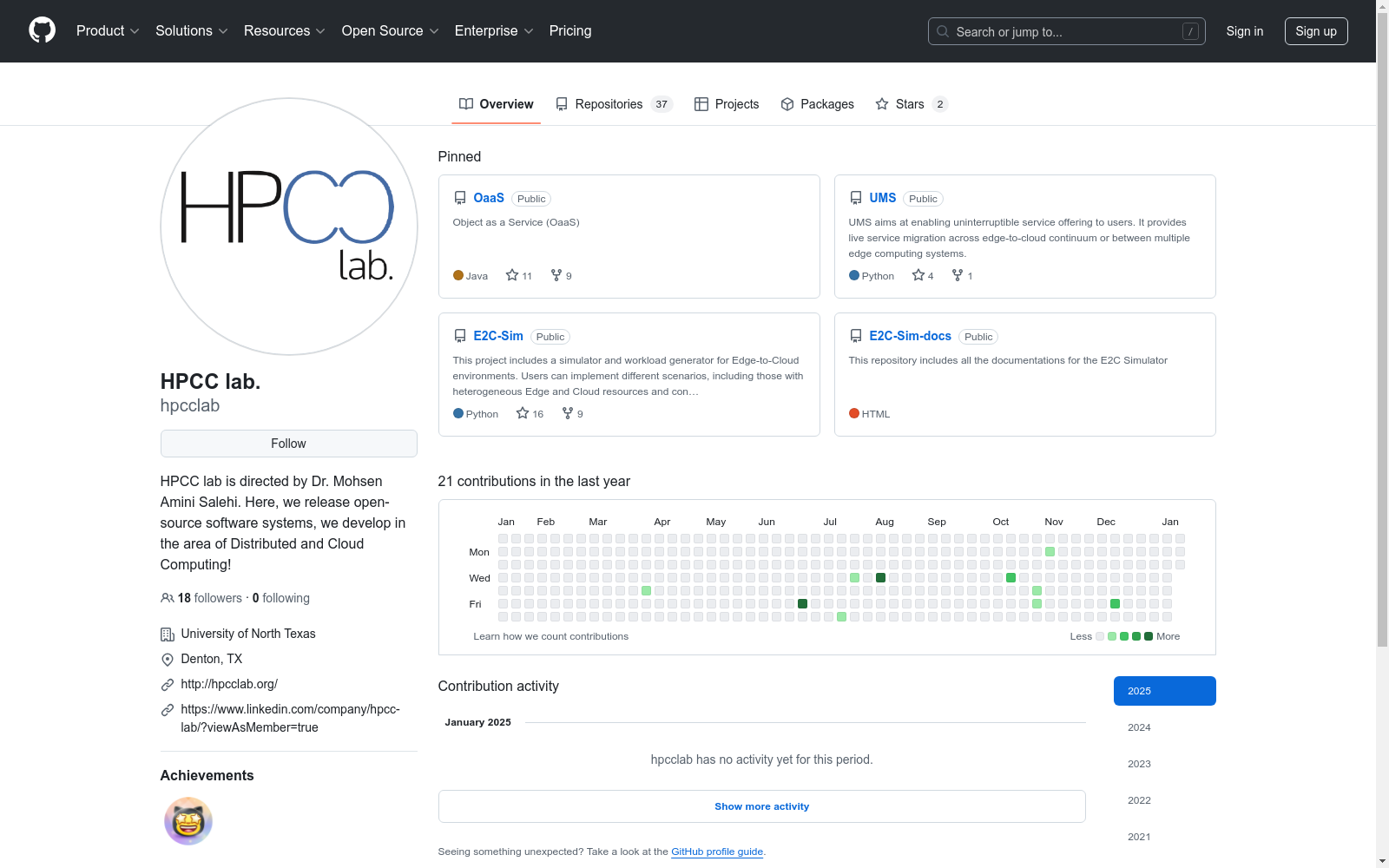1389x868 pixels.
Task: Open the OaaS repository star count
Action: [519, 275]
